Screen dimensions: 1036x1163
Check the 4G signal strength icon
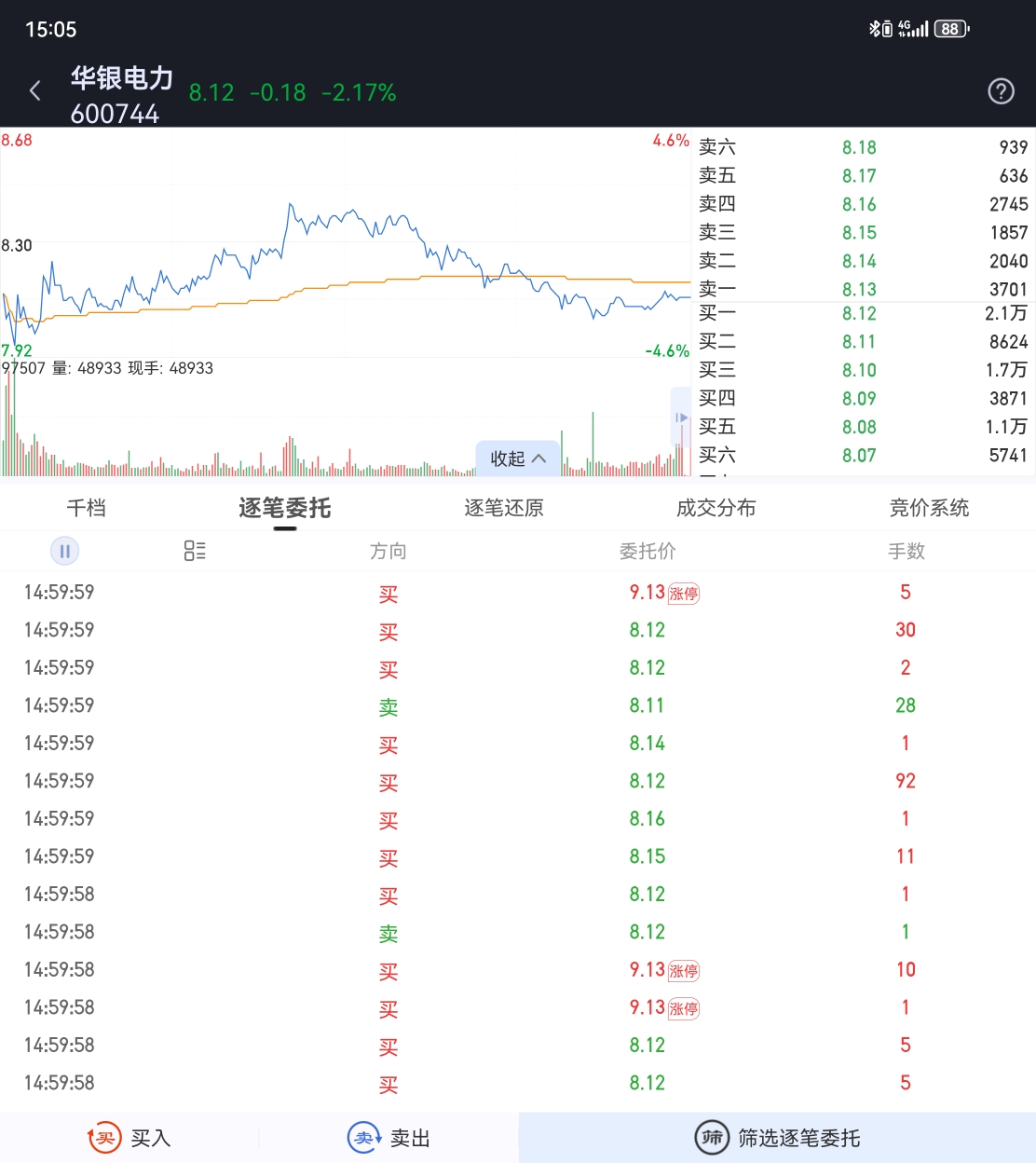pyautogui.click(x=913, y=29)
